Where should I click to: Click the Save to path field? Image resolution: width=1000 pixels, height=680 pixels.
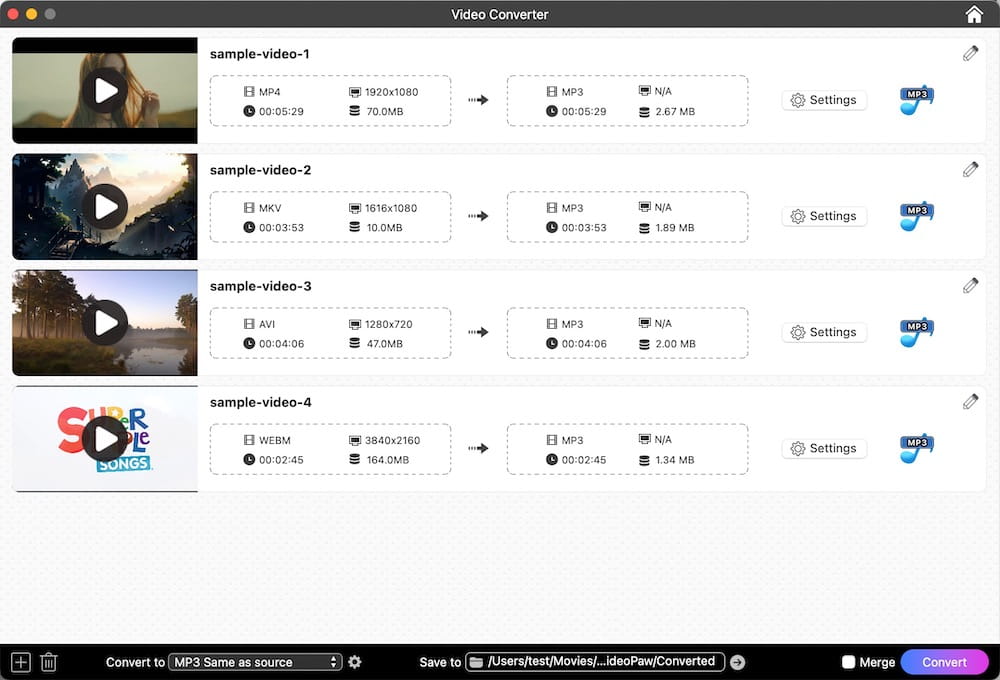[595, 662]
